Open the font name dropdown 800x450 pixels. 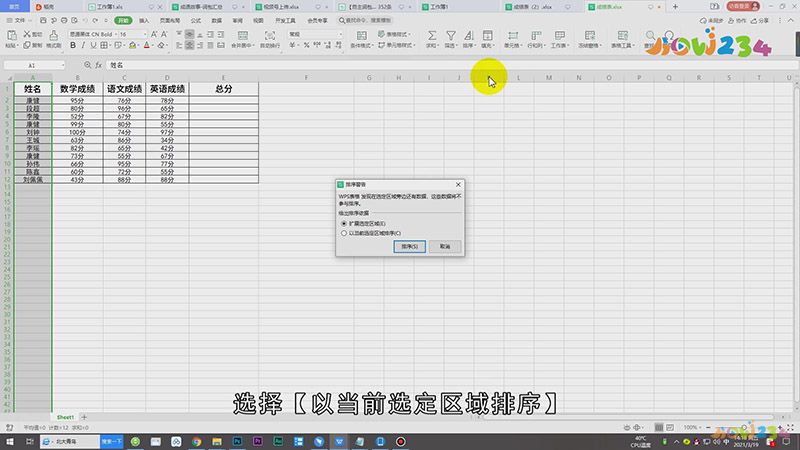tap(116, 34)
